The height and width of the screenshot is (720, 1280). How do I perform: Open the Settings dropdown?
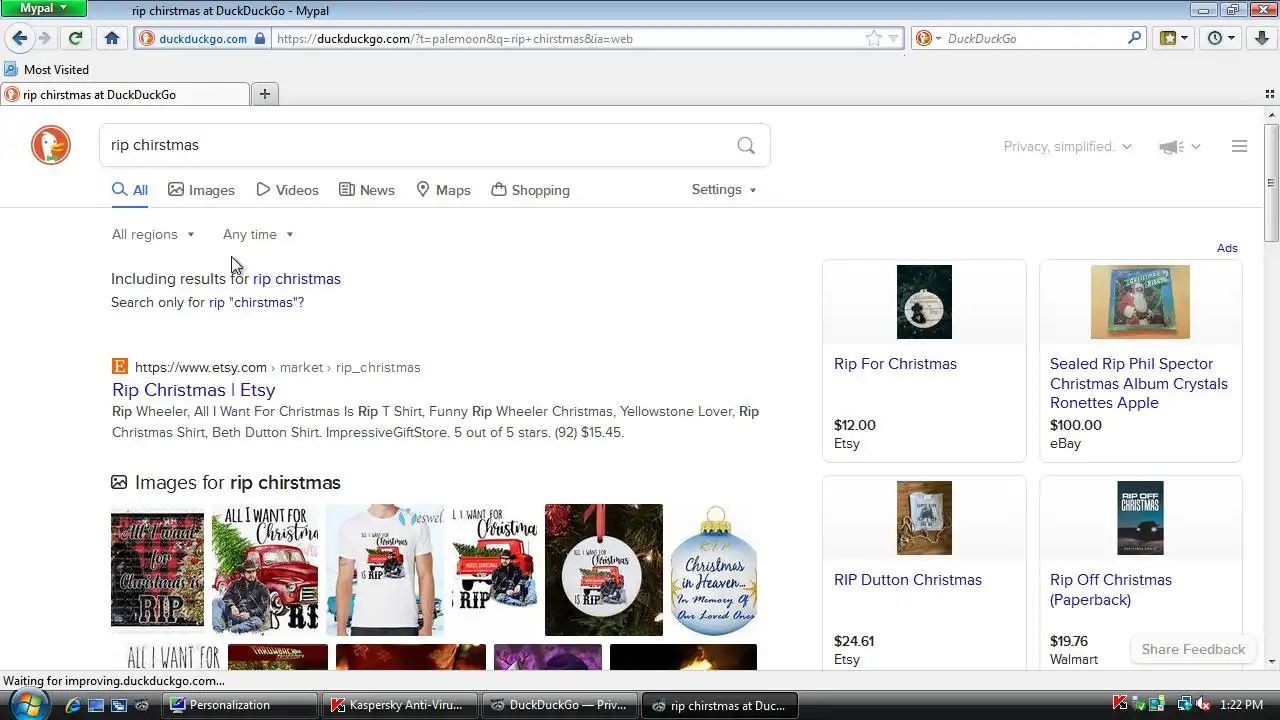click(x=724, y=189)
